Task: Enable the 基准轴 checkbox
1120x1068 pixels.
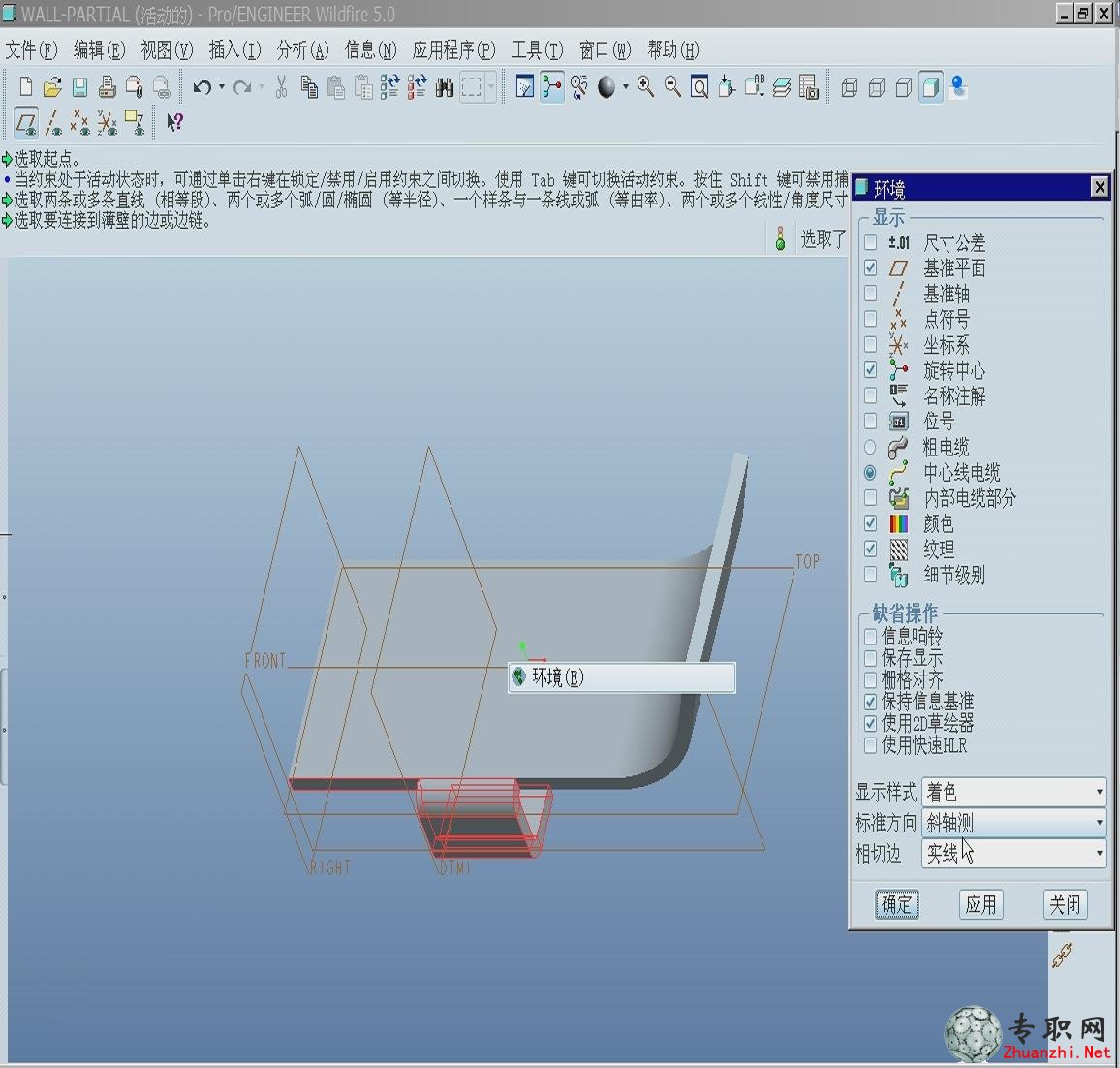Action: point(870,293)
